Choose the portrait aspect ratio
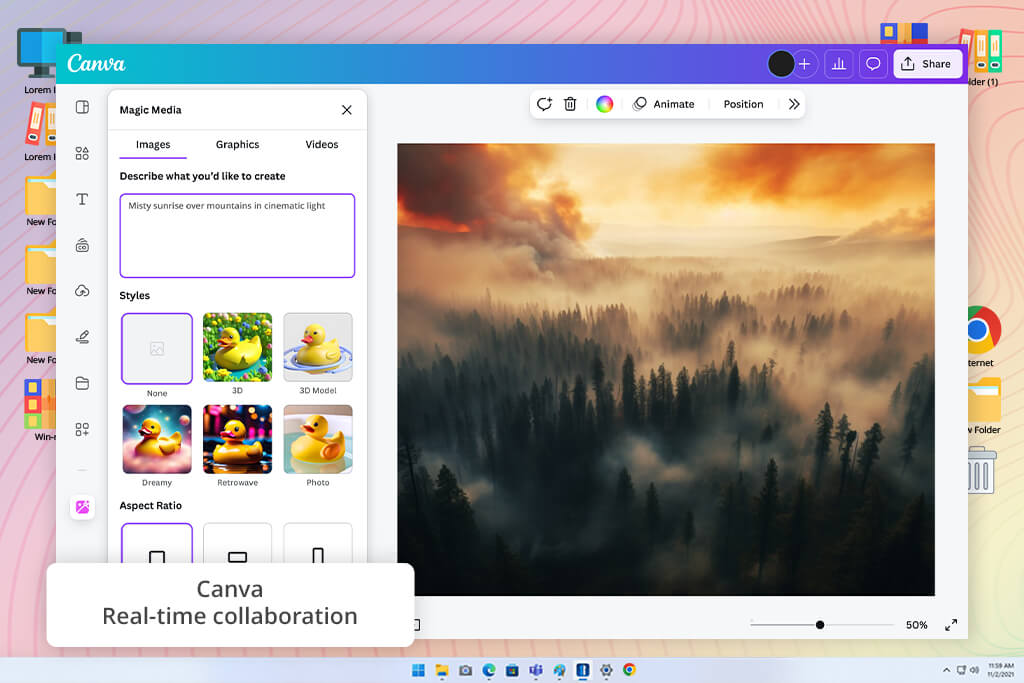 pyautogui.click(x=318, y=543)
